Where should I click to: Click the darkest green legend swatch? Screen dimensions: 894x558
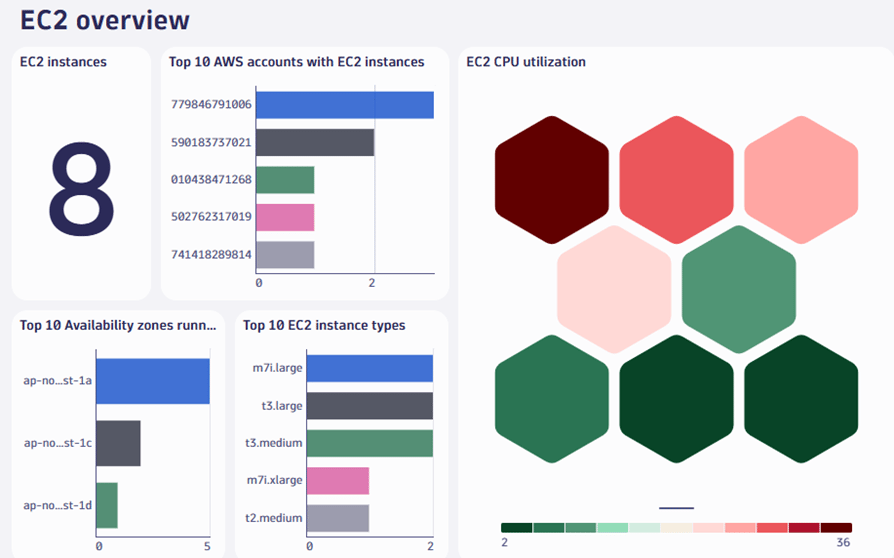517,527
